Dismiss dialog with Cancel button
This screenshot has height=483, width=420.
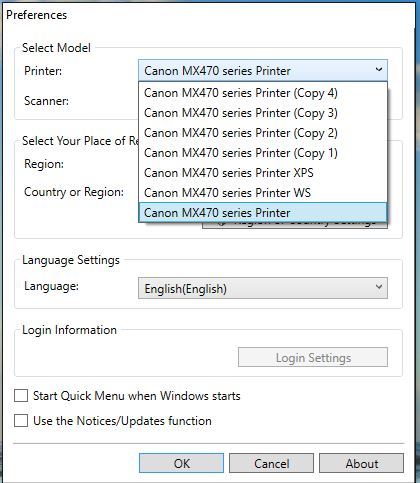[271, 463]
